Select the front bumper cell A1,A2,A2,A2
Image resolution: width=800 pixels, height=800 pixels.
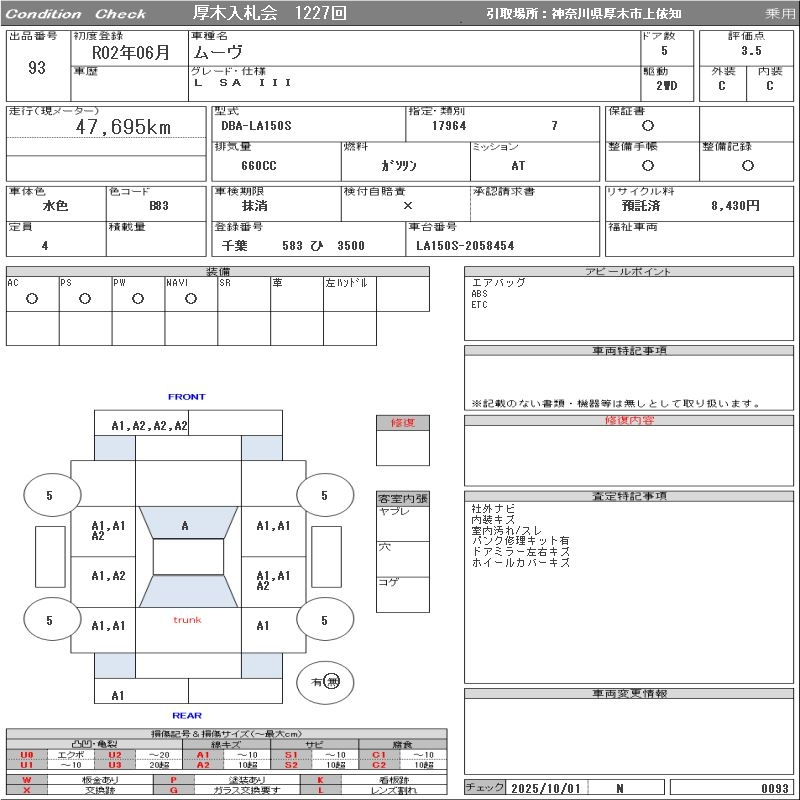click(x=149, y=425)
